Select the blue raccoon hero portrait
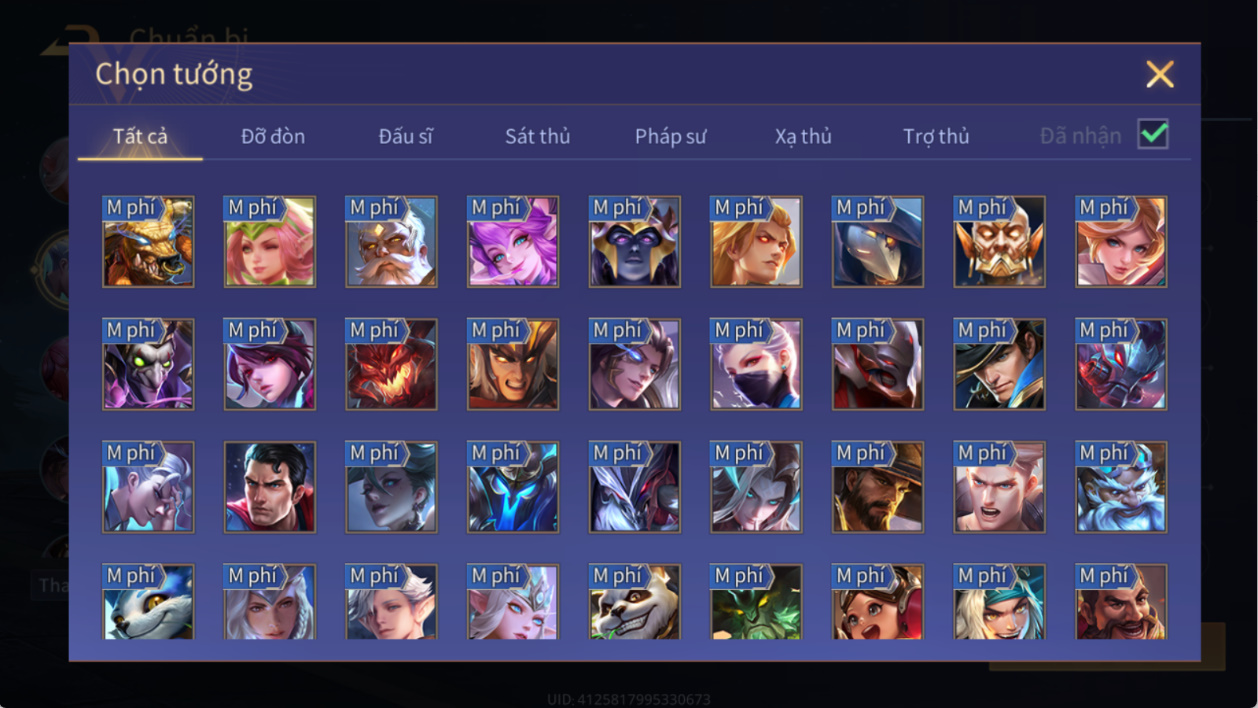This screenshot has width=1258, height=708. click(148, 602)
